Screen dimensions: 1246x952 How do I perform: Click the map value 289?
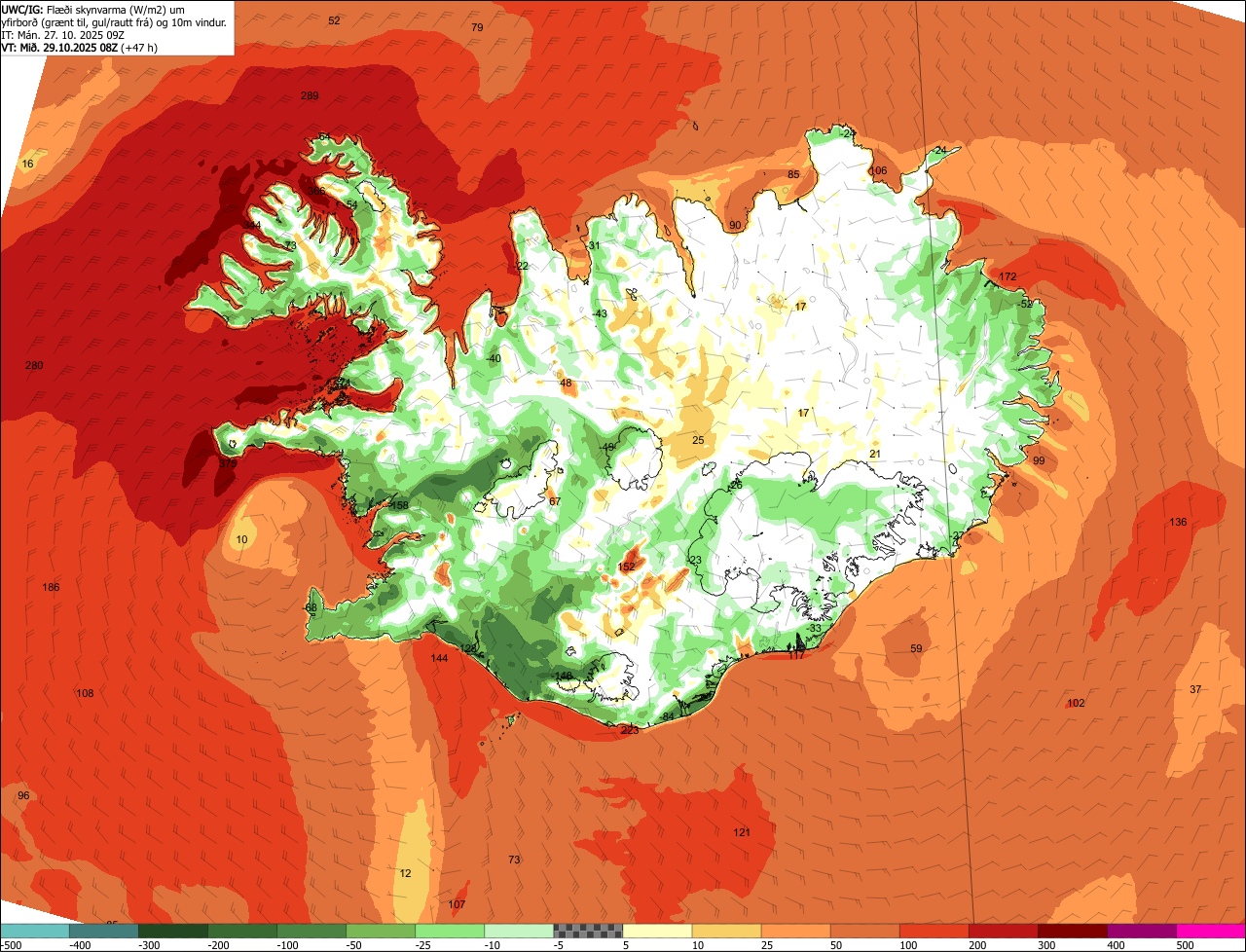tap(310, 95)
